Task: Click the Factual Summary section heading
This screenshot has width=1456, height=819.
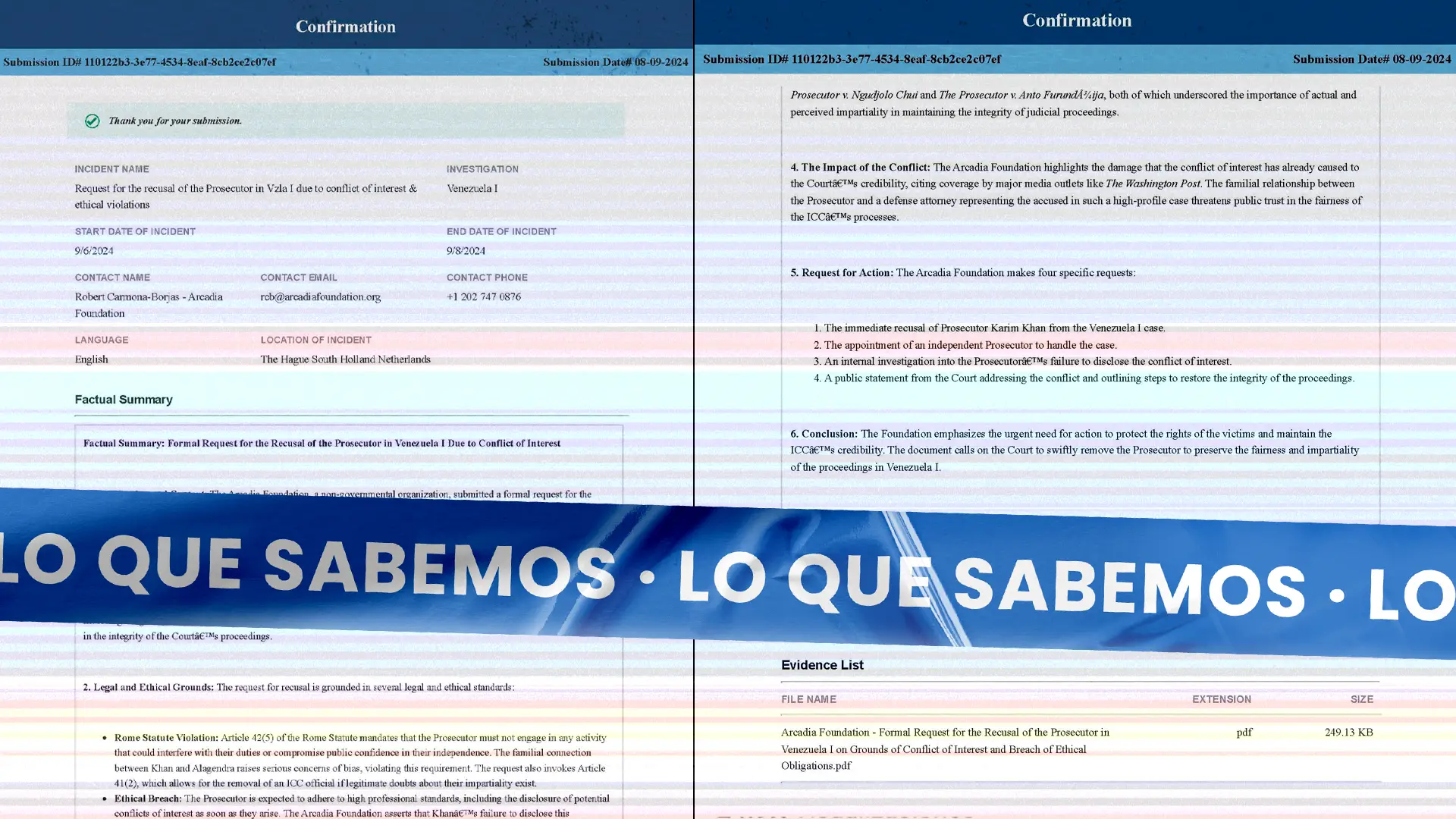Action: 124,400
